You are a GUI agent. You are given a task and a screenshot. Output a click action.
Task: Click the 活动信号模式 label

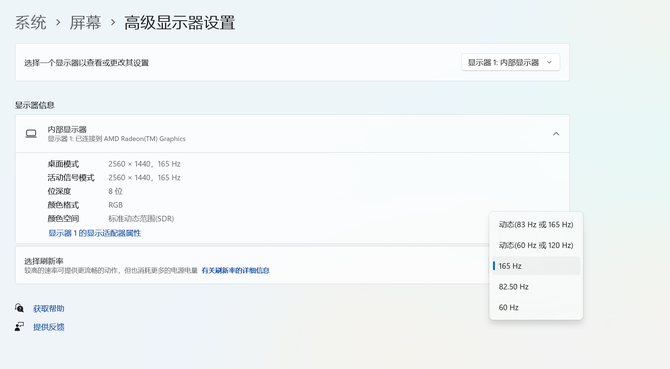pos(71,178)
